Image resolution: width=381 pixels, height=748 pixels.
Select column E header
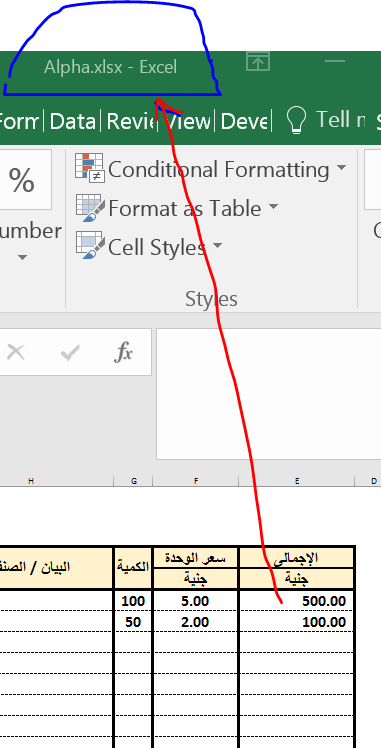click(297, 481)
